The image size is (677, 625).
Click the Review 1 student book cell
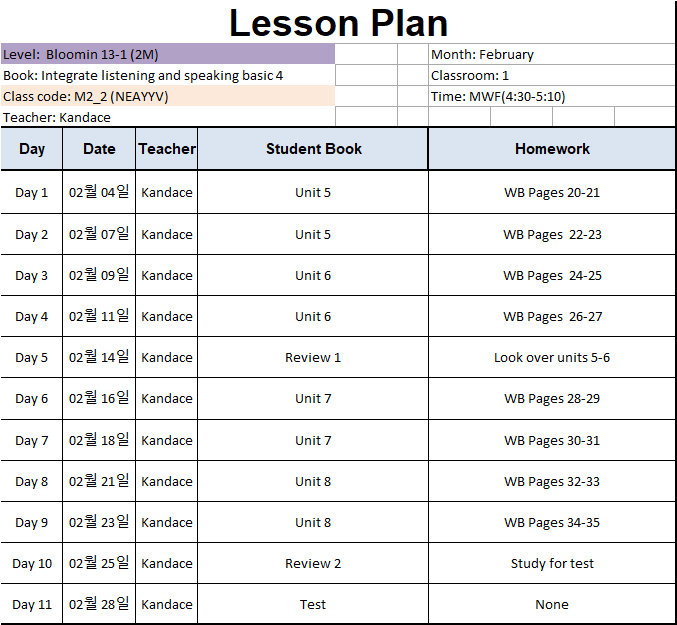tap(313, 357)
